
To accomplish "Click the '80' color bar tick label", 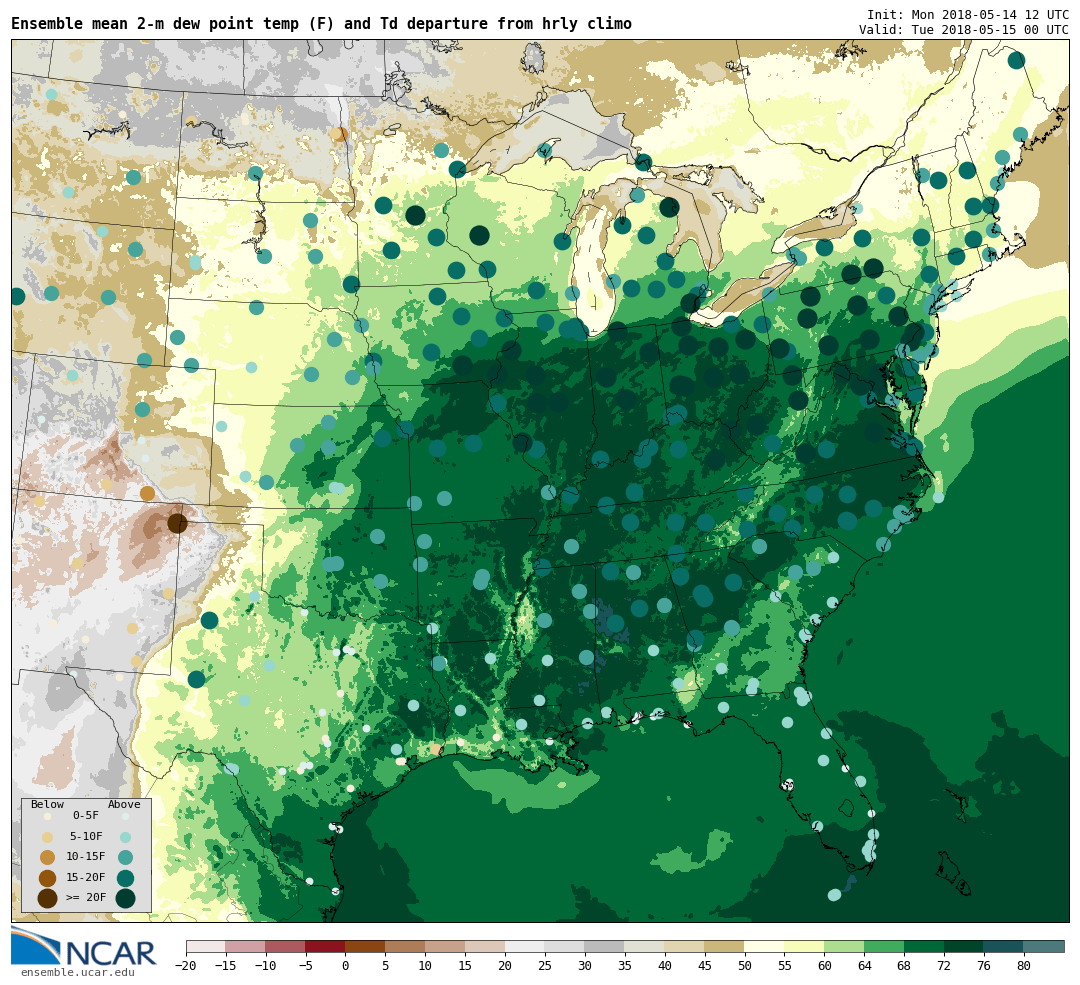I will pos(1024,966).
